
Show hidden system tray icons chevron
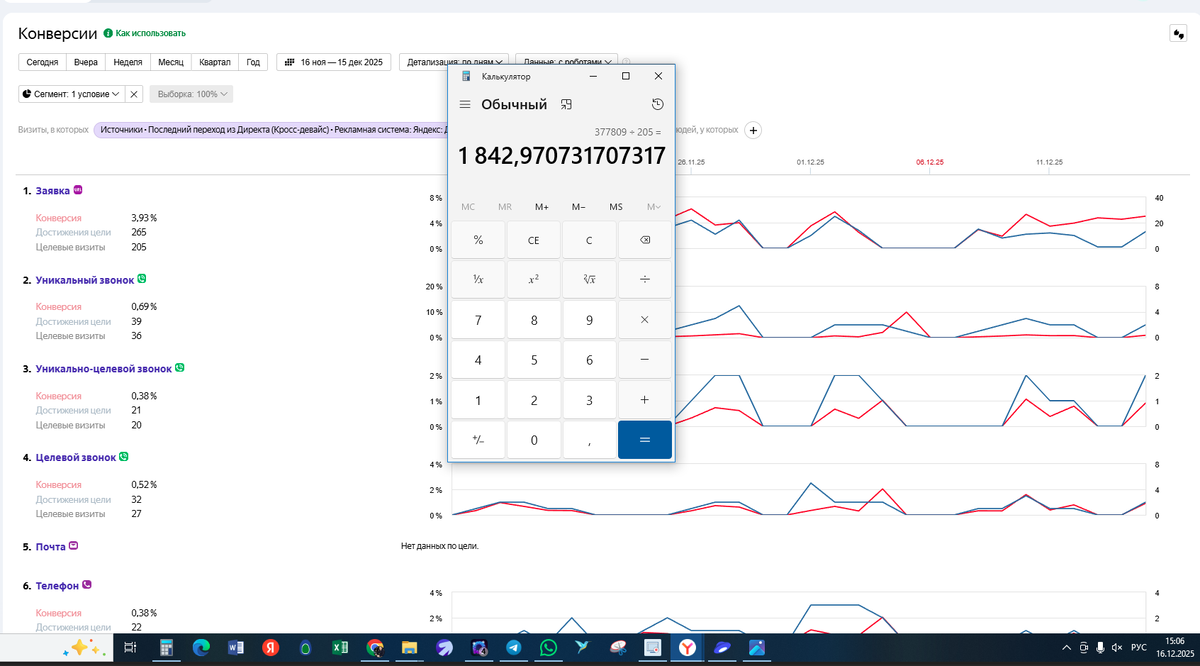[1066, 648]
